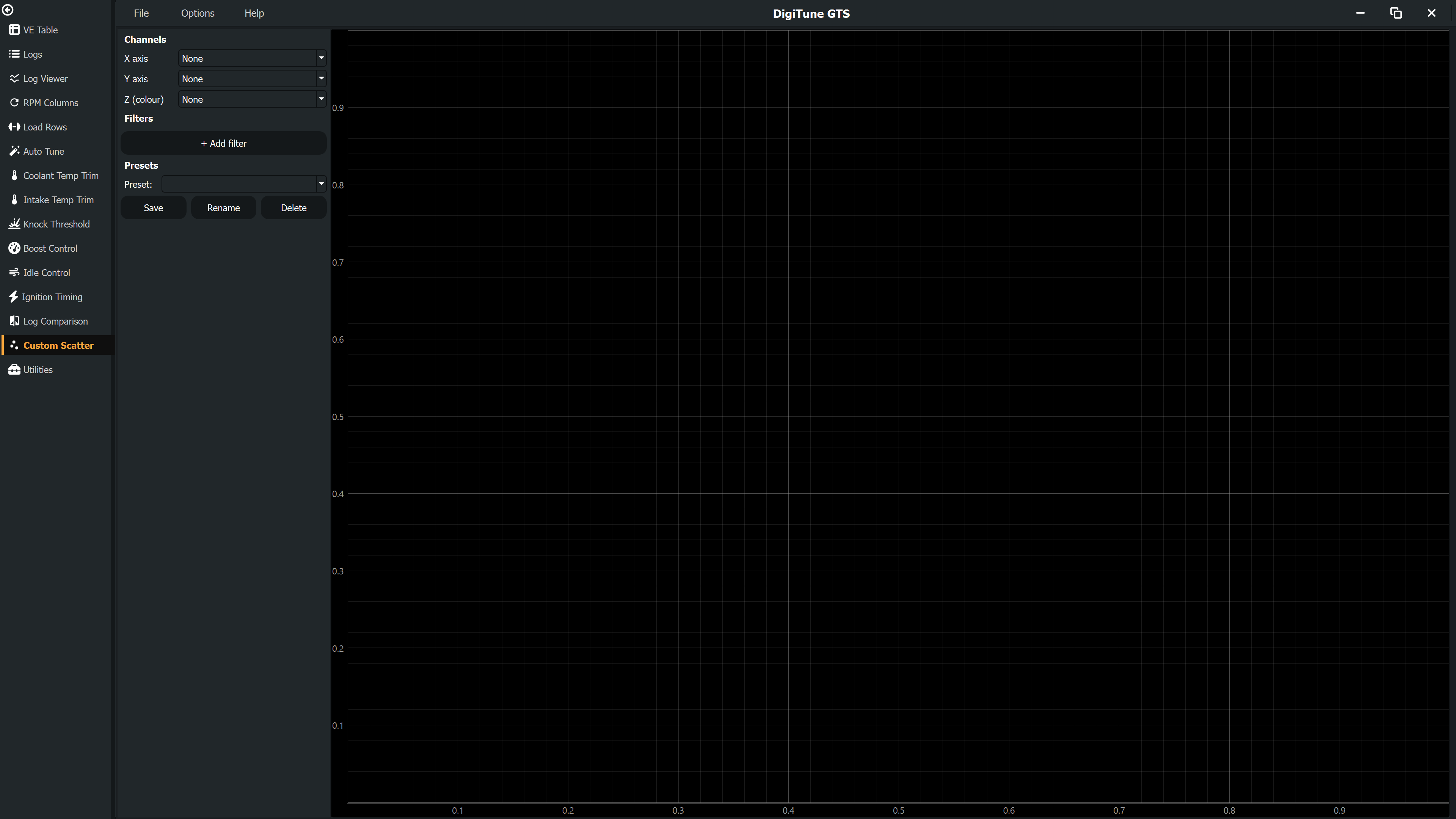The image size is (1456, 819).
Task: Open the Ignition Timing page
Action: tap(56, 297)
